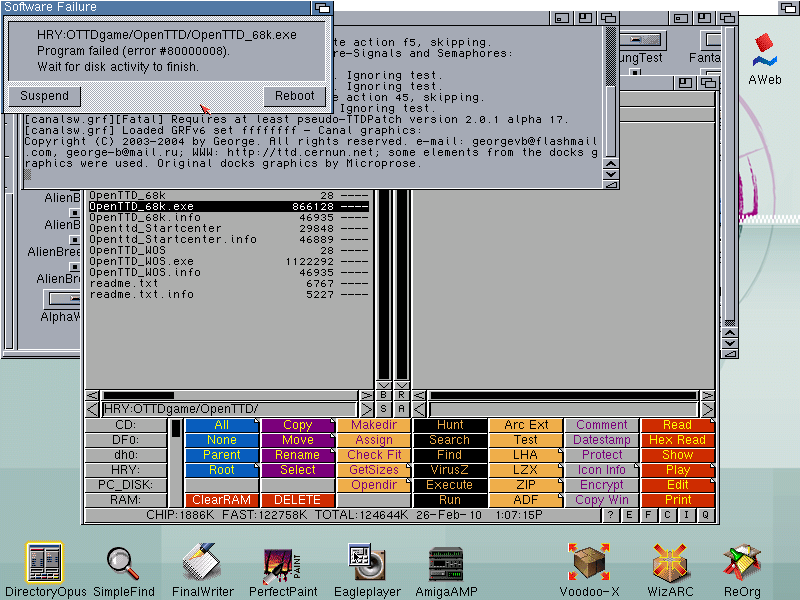Click the Protect button
The width and height of the screenshot is (800, 600).
tap(602, 455)
